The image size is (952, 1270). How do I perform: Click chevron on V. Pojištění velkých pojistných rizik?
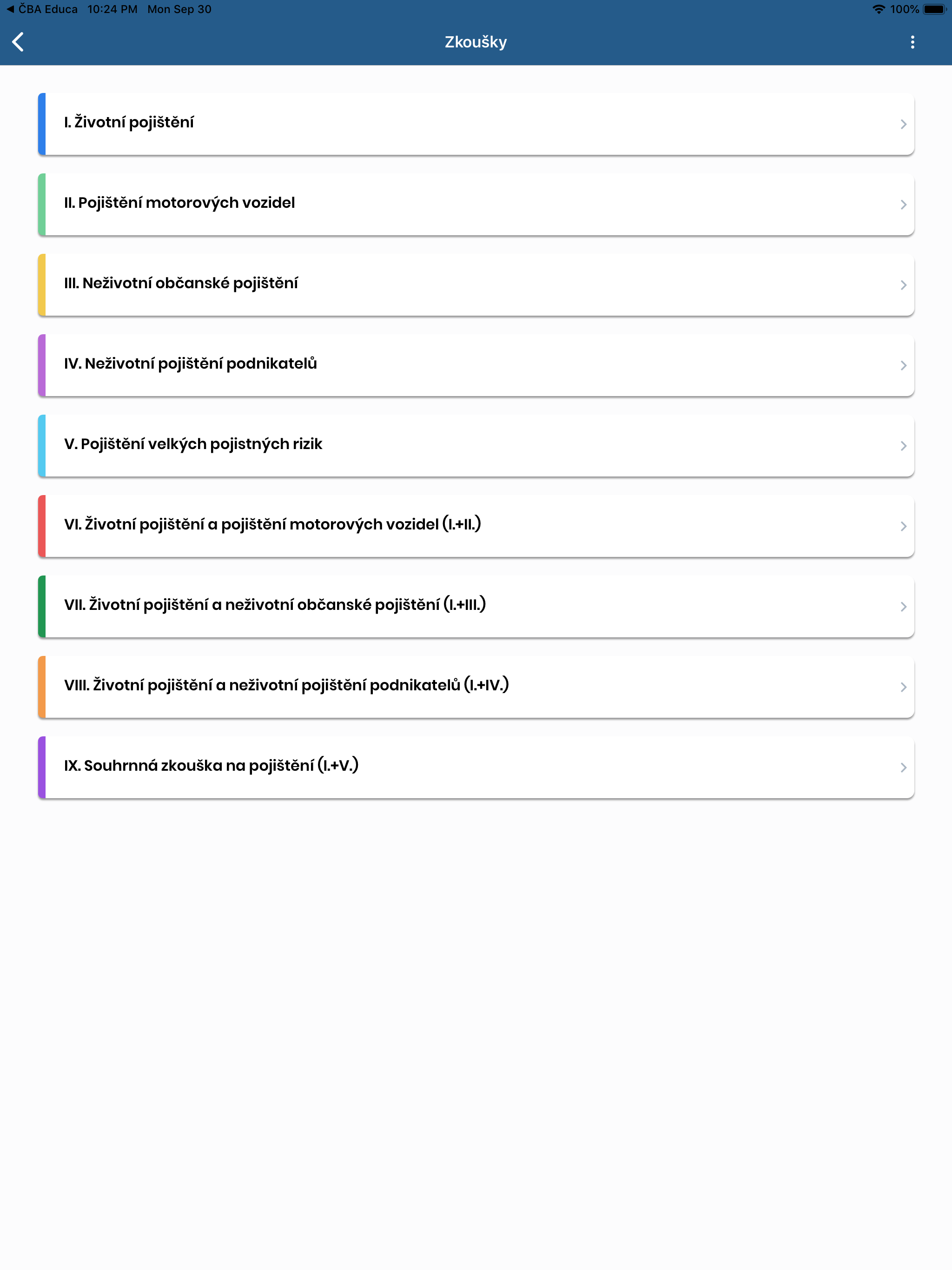click(x=903, y=445)
